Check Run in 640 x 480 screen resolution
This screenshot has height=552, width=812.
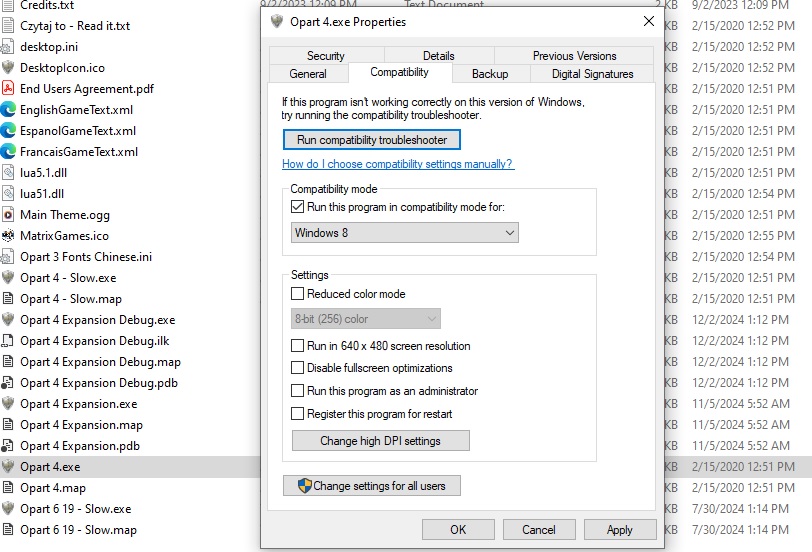tap(297, 345)
